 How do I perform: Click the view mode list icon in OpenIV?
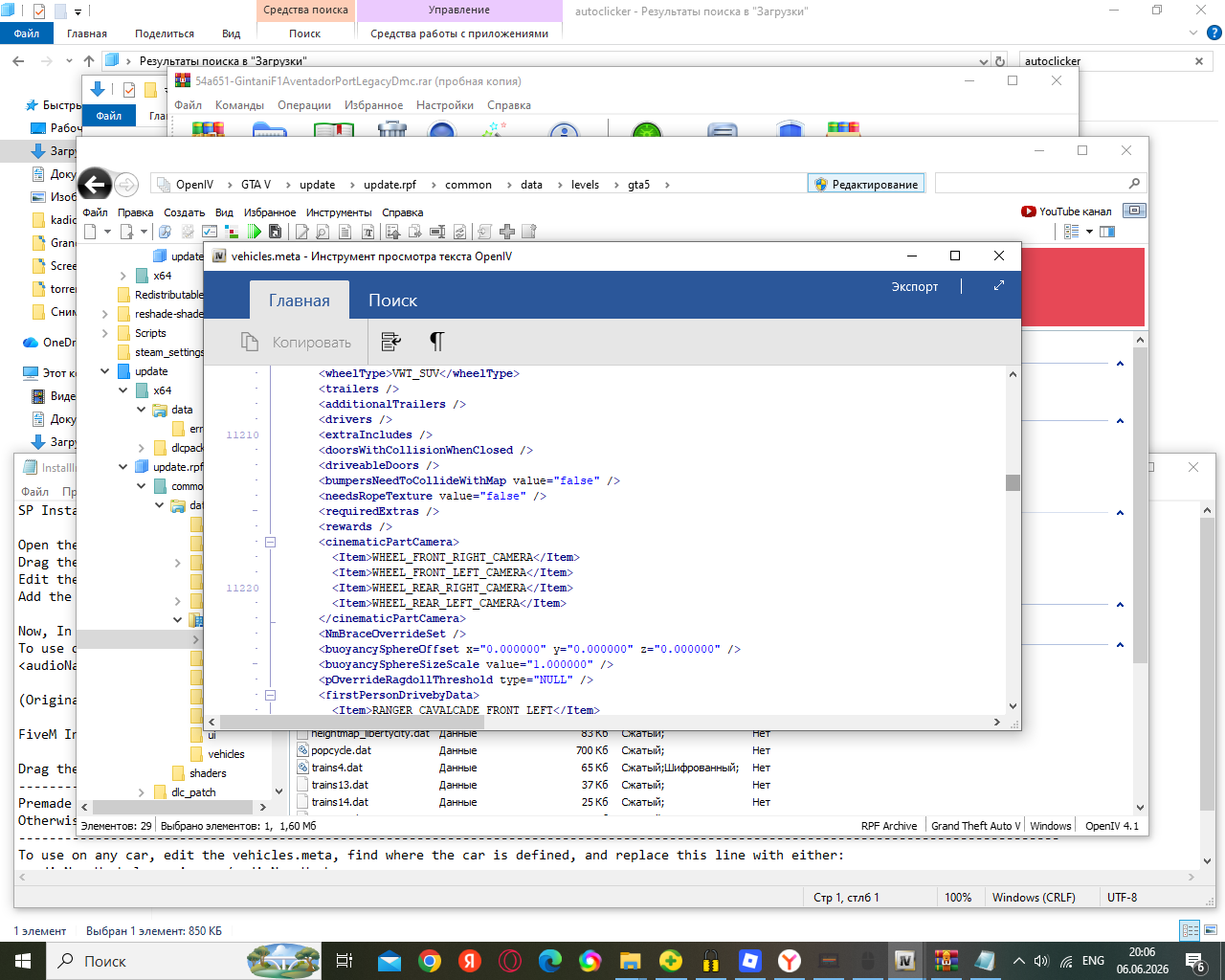(x=1072, y=232)
